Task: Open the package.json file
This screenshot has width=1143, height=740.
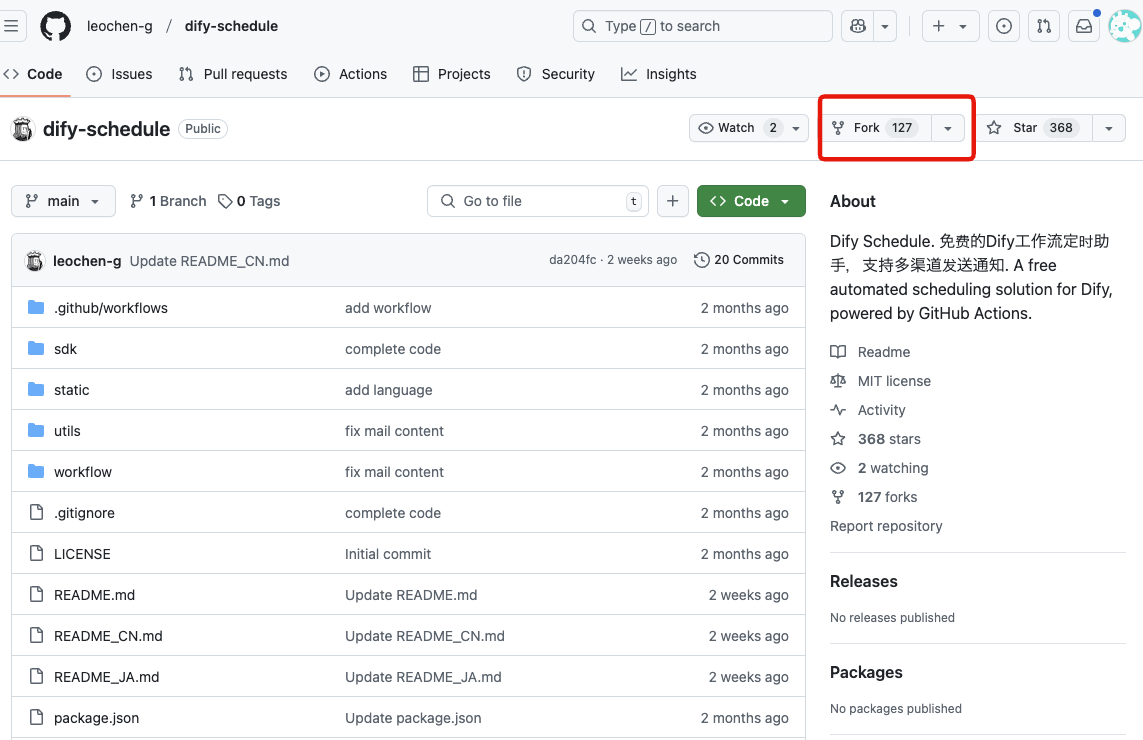Action: point(96,718)
